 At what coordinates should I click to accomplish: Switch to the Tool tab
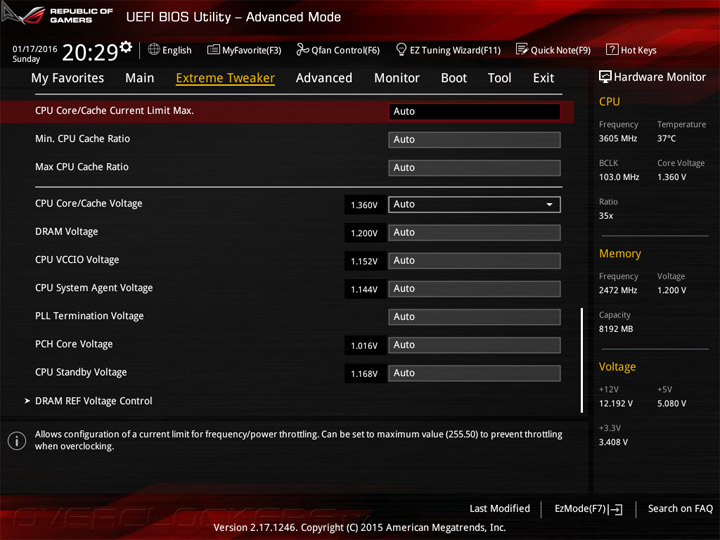pos(500,78)
